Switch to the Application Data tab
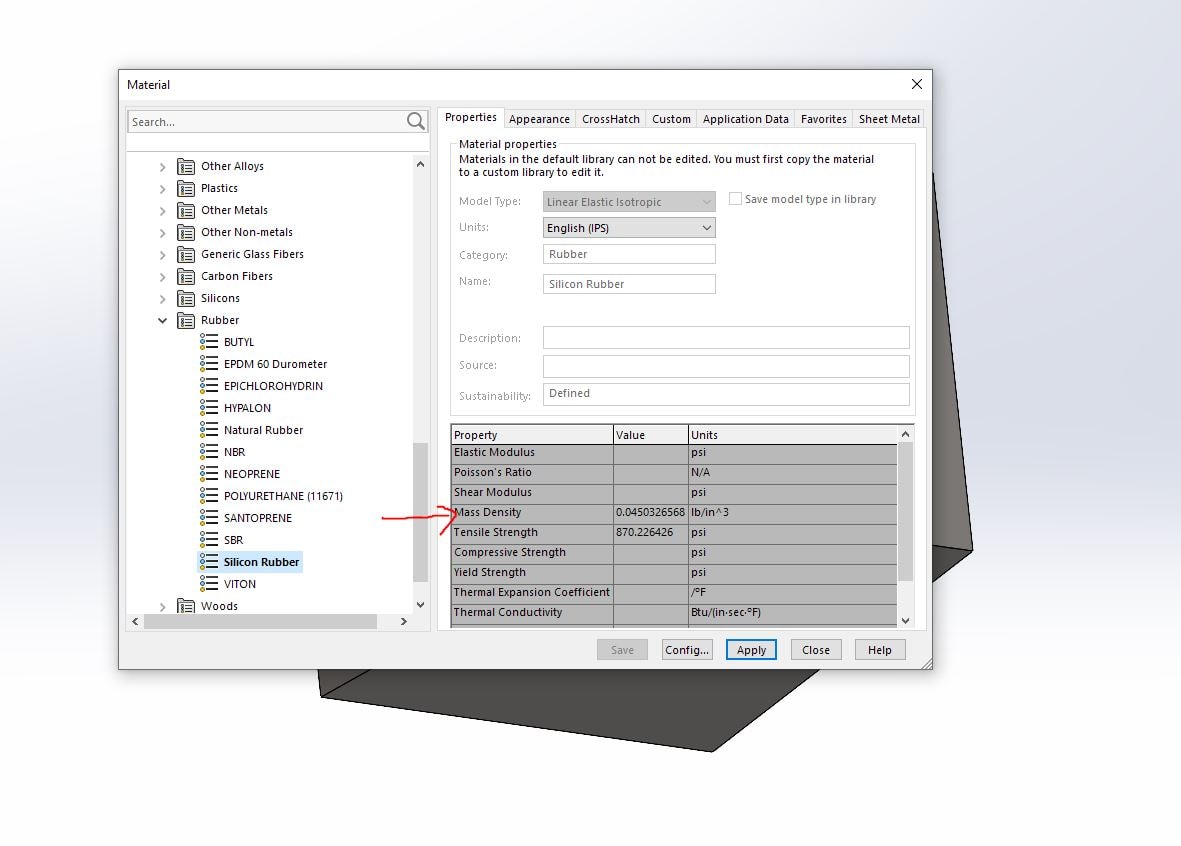The image size is (1181, 846). click(x=746, y=119)
